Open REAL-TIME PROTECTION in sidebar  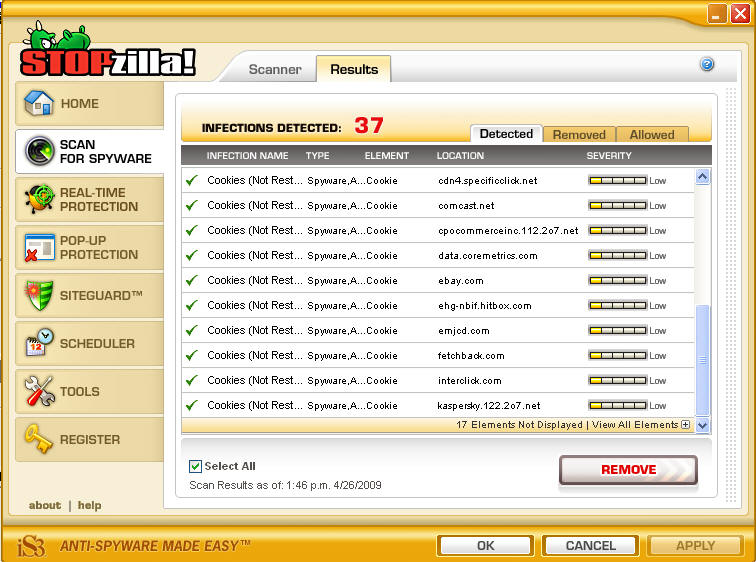point(90,199)
